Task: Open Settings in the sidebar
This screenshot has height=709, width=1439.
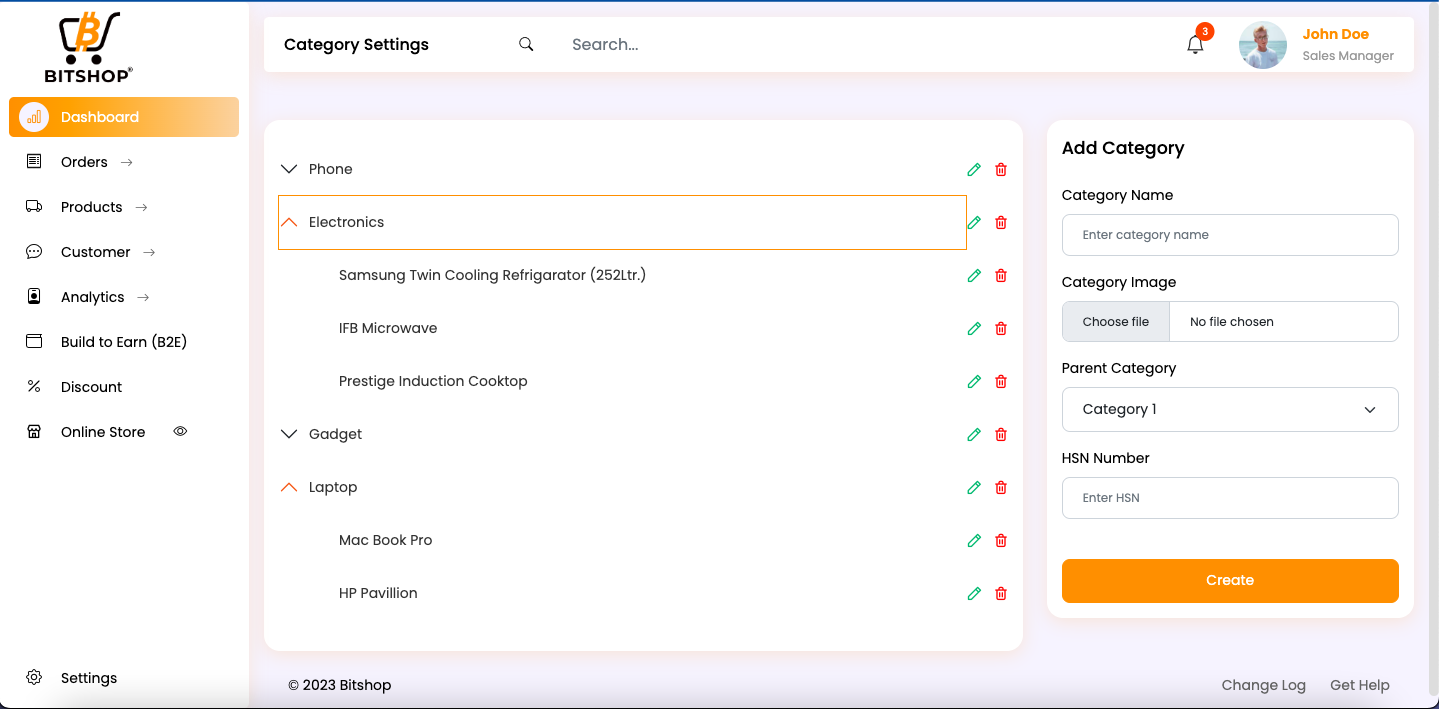Action: coord(88,678)
